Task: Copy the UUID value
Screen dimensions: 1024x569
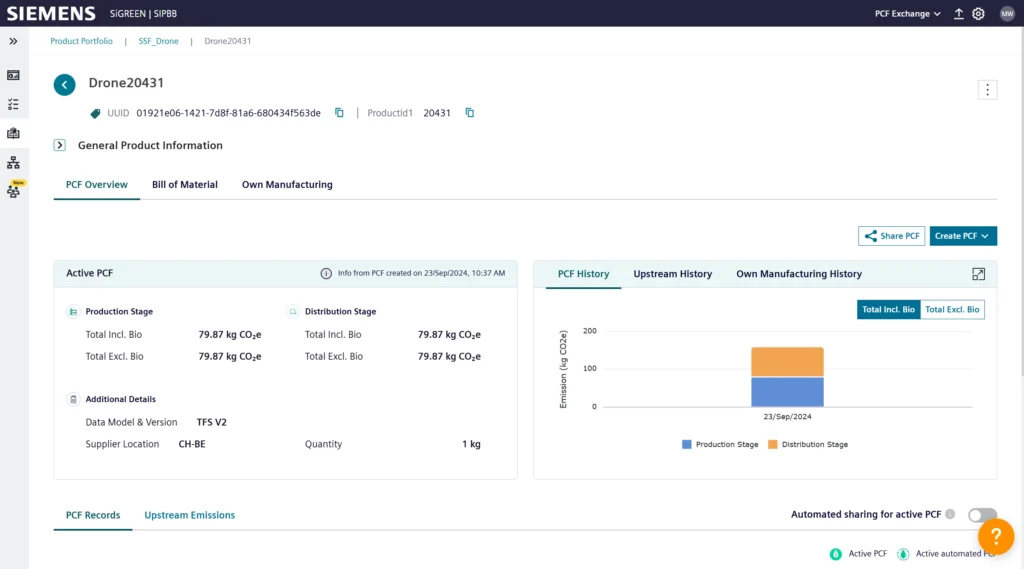Action: pos(339,113)
